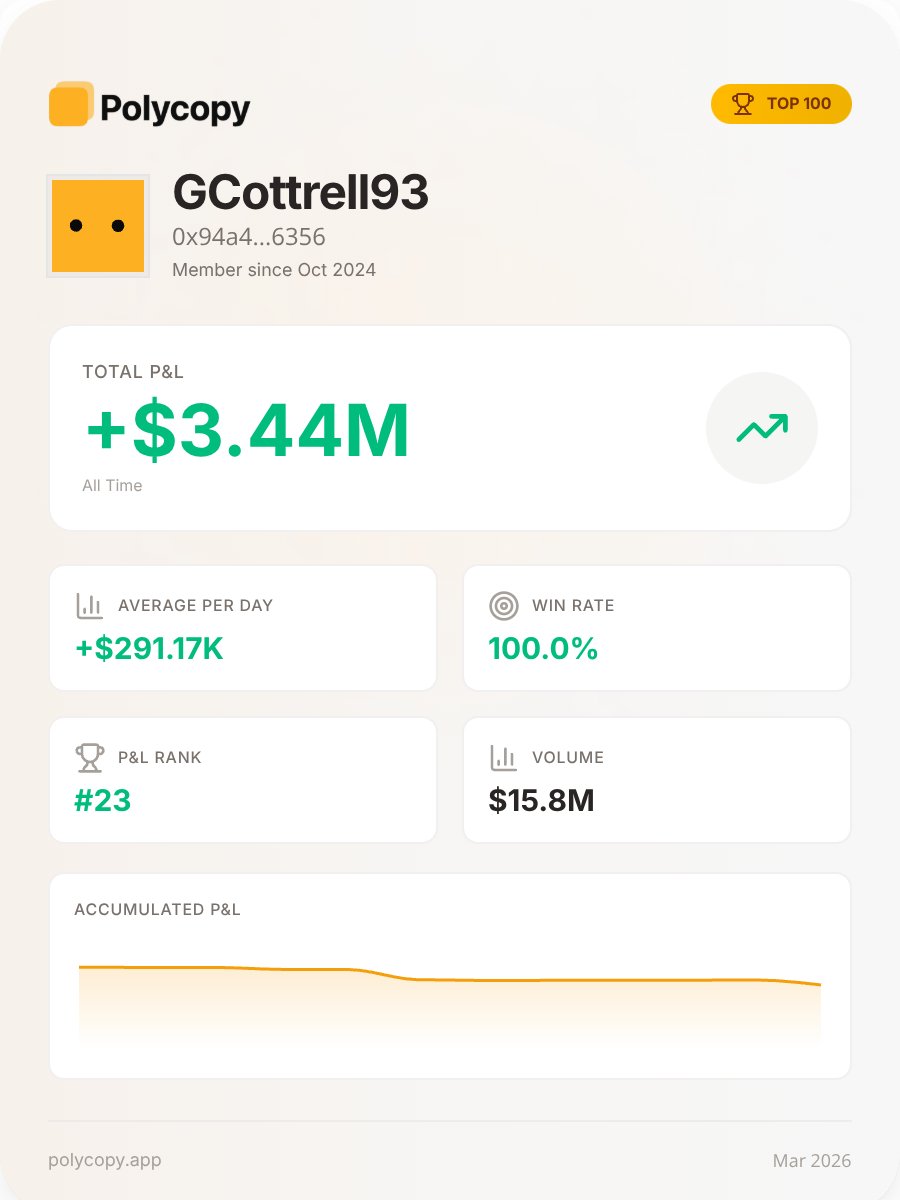Click the AVERAGE PER DAY label
This screenshot has height=1200, width=900.
[195, 606]
